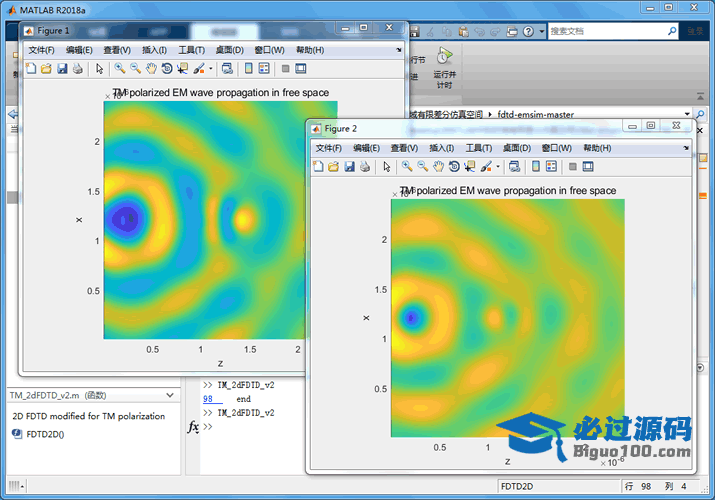Open 窗口(W) menu in Figure 2
Screen dimensions: 715x500
click(x=557, y=148)
